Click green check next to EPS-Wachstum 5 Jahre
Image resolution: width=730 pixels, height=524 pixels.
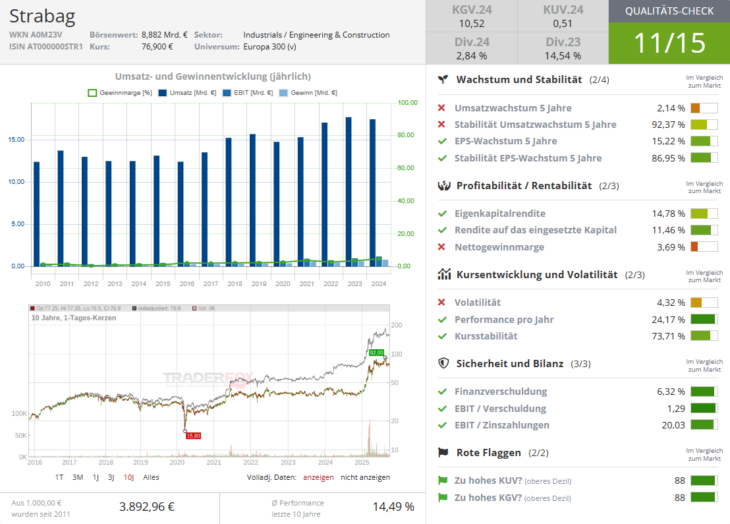pyautogui.click(x=442, y=141)
